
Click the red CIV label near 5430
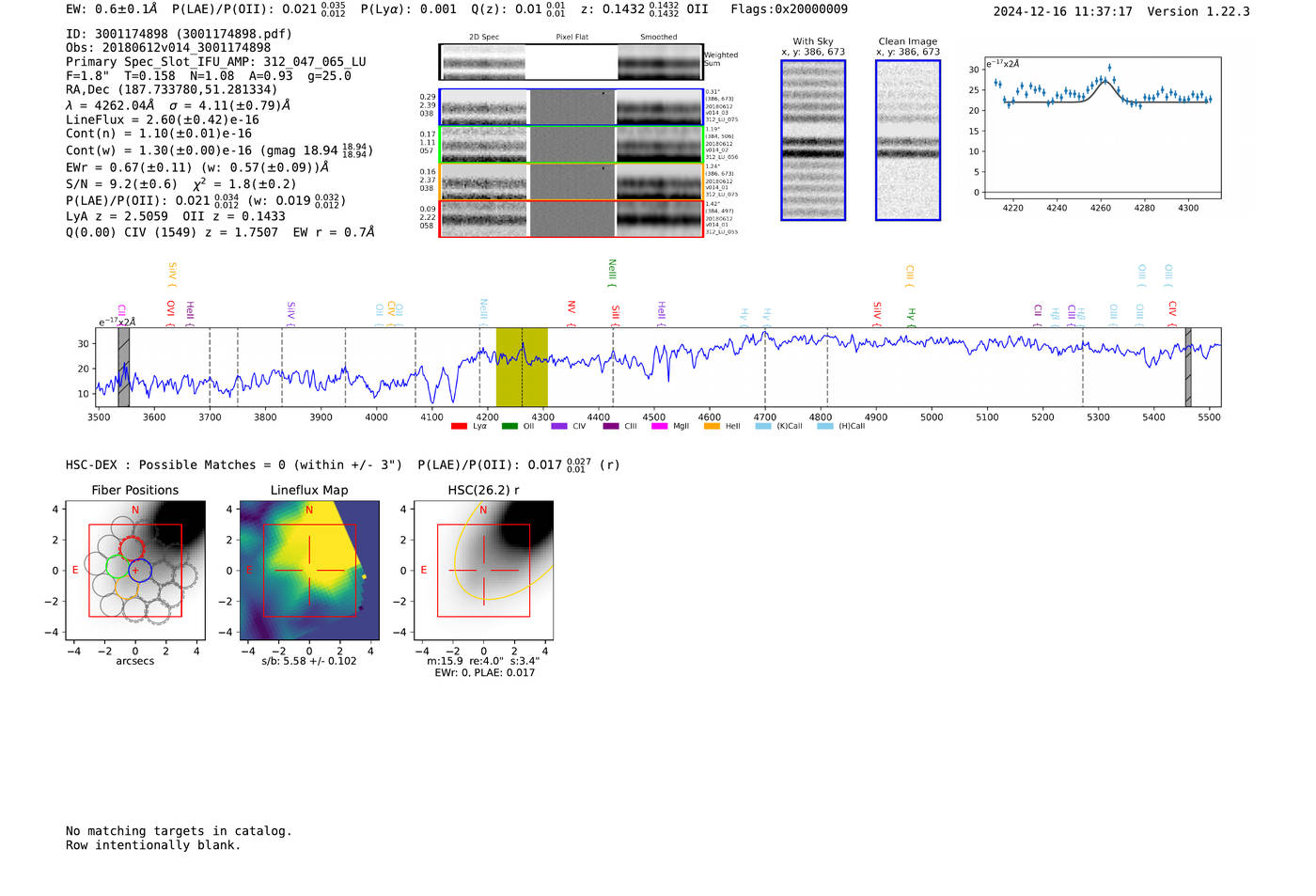click(1172, 311)
